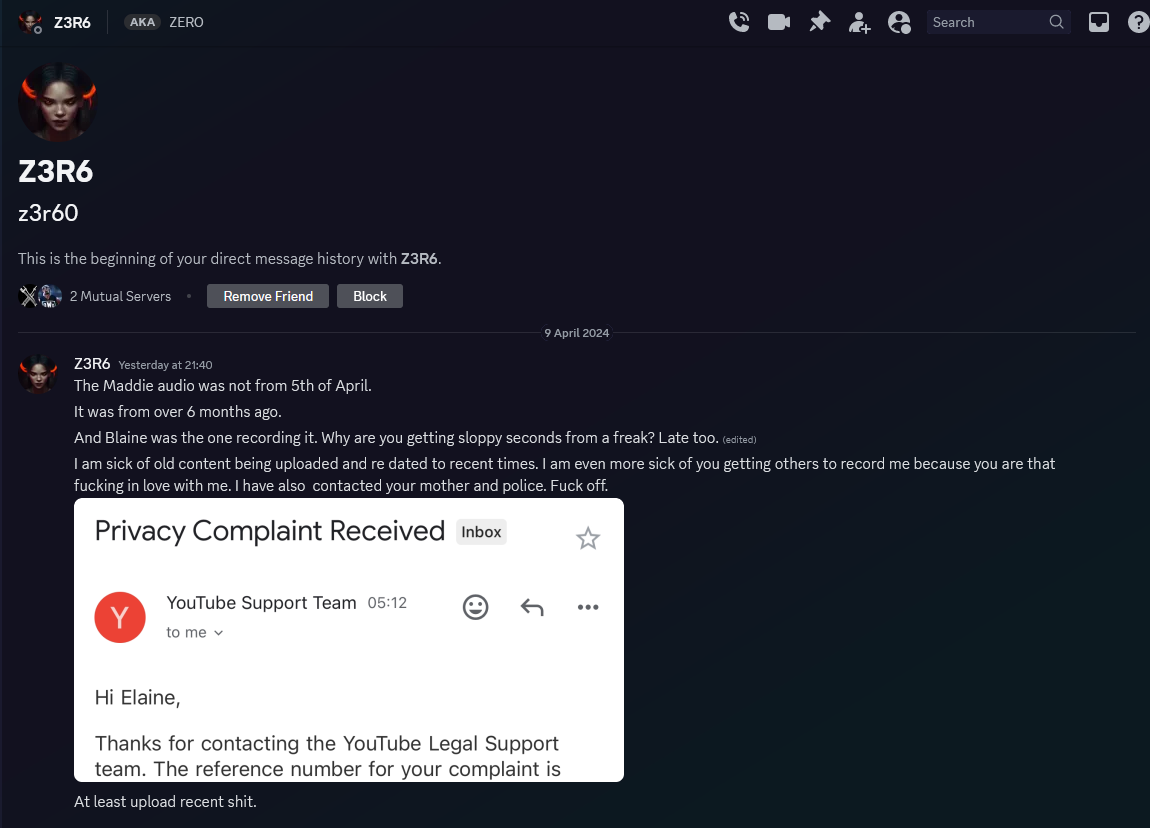Click the second mutual server icon
Viewport: 1150px width, 828px height.
(x=50, y=296)
